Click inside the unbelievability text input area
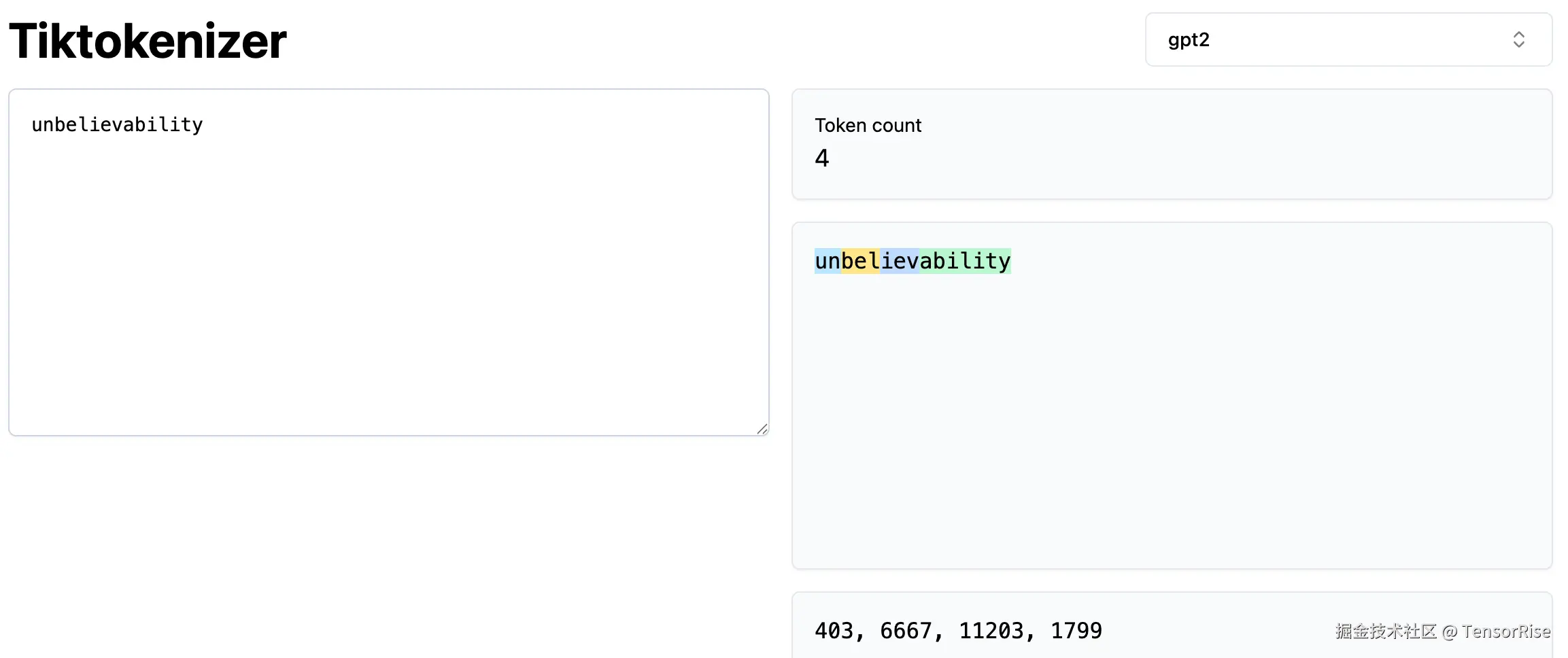Viewport: 1568px width, 658px height. tap(389, 262)
